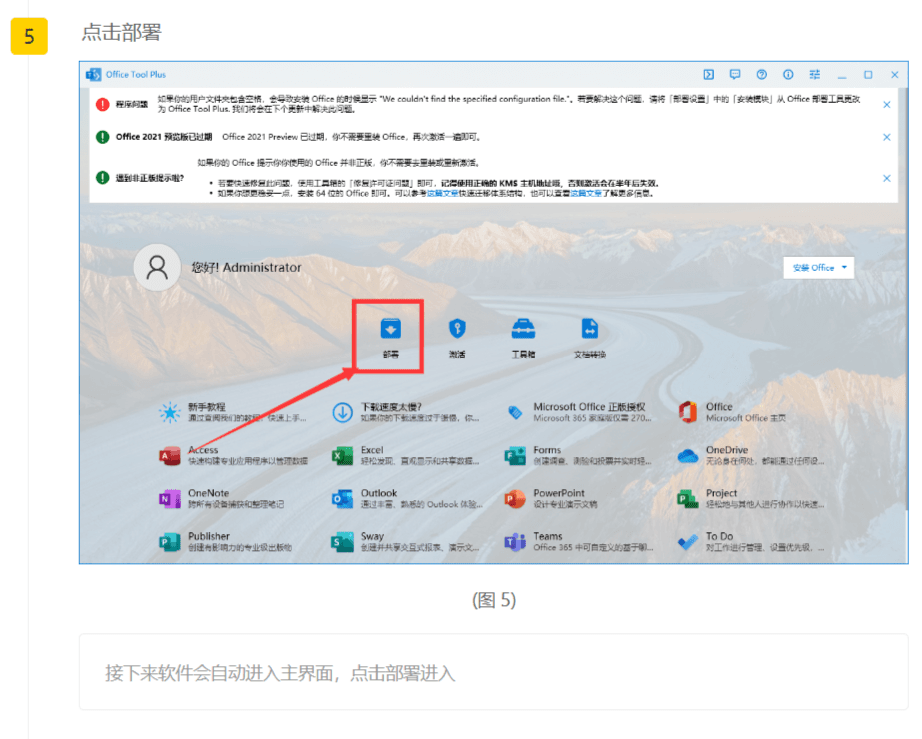The height and width of the screenshot is (739, 922).
Task: Select the OneNote app icon
Action: (170, 499)
